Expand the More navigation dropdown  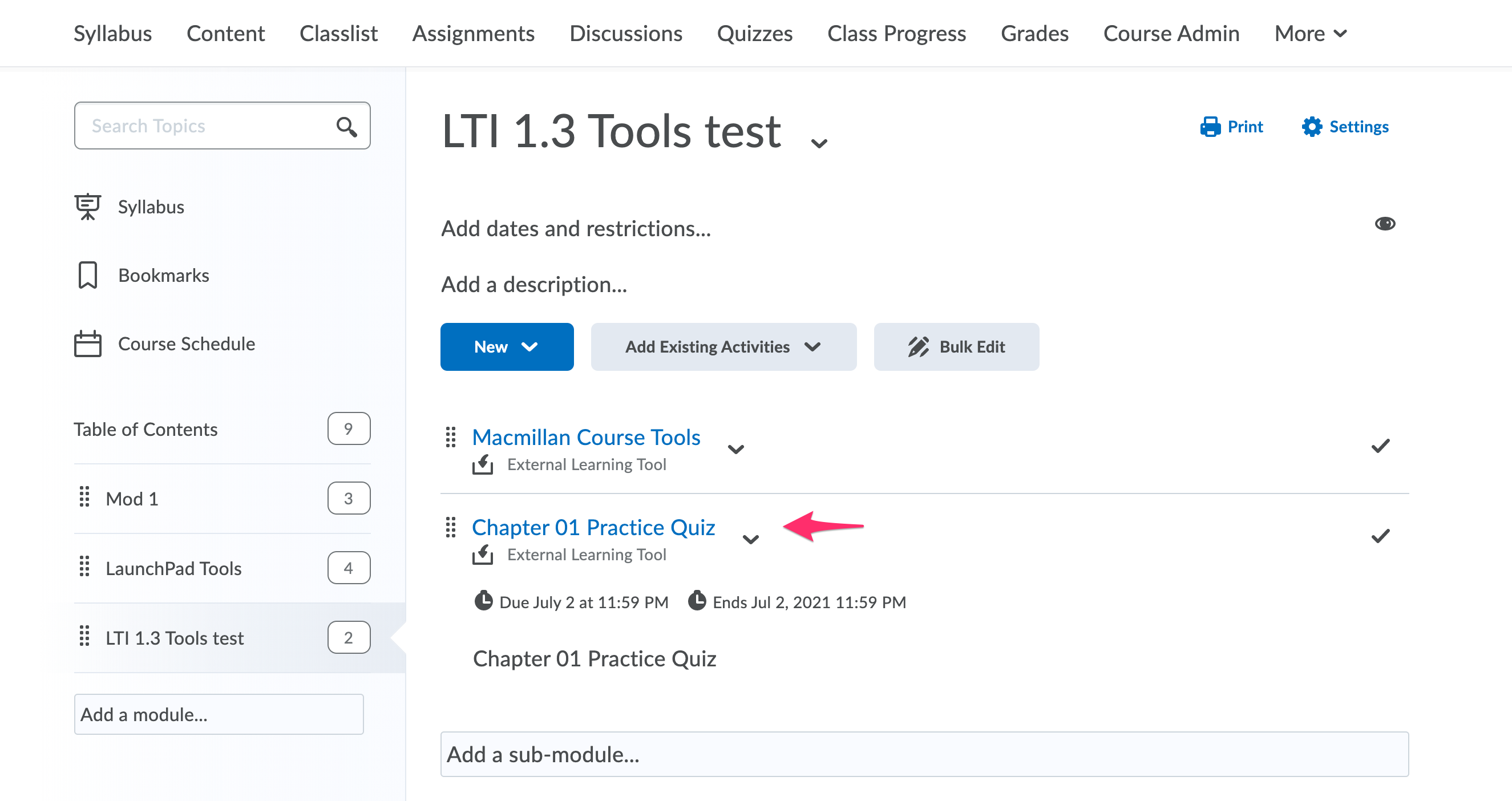point(1309,34)
